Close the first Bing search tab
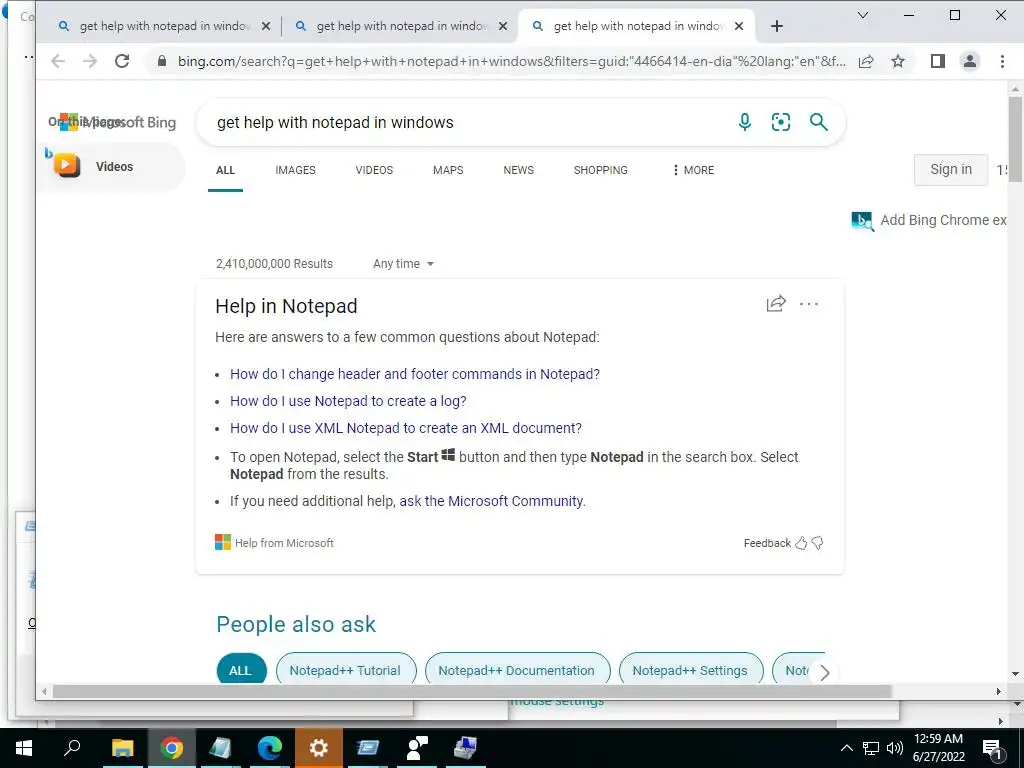 pyautogui.click(x=266, y=26)
